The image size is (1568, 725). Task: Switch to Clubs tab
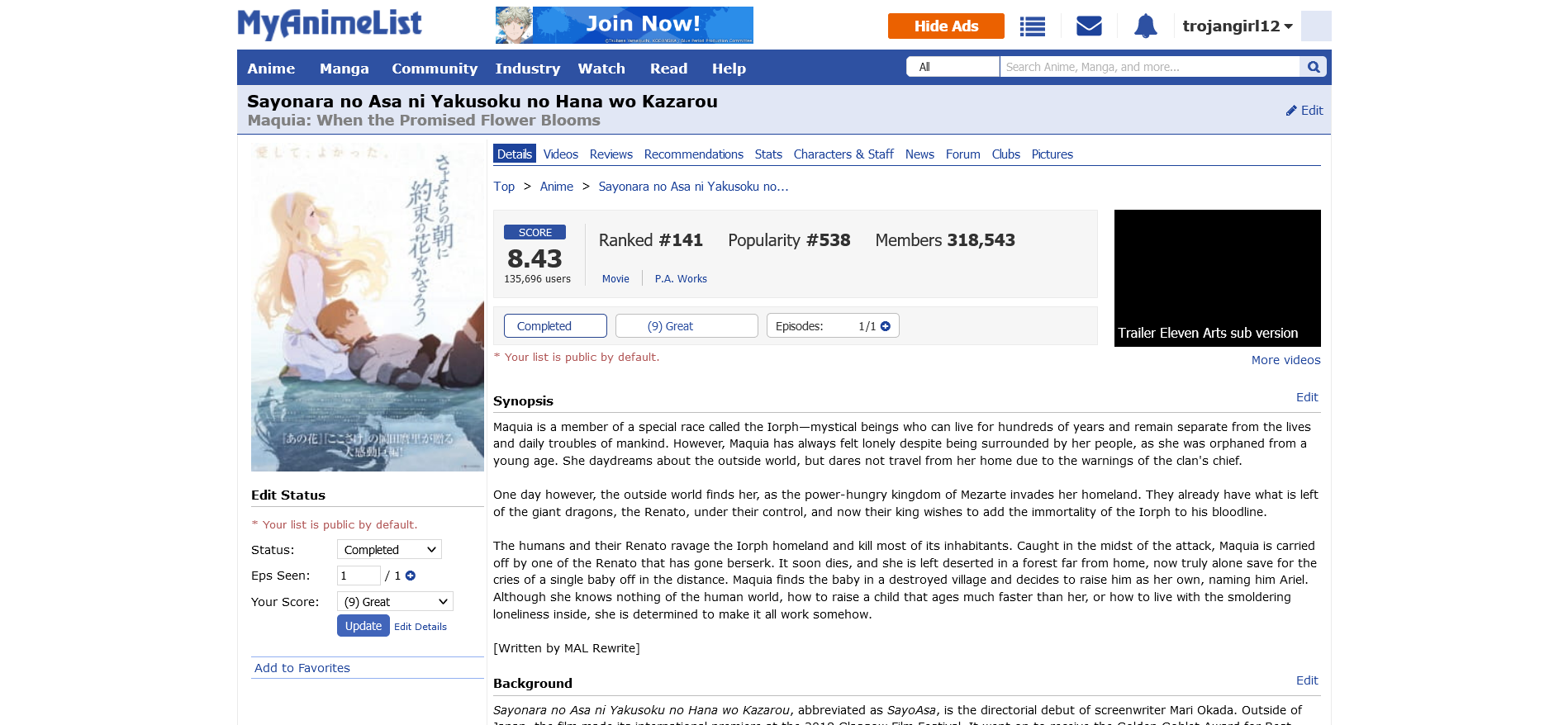coord(1006,154)
